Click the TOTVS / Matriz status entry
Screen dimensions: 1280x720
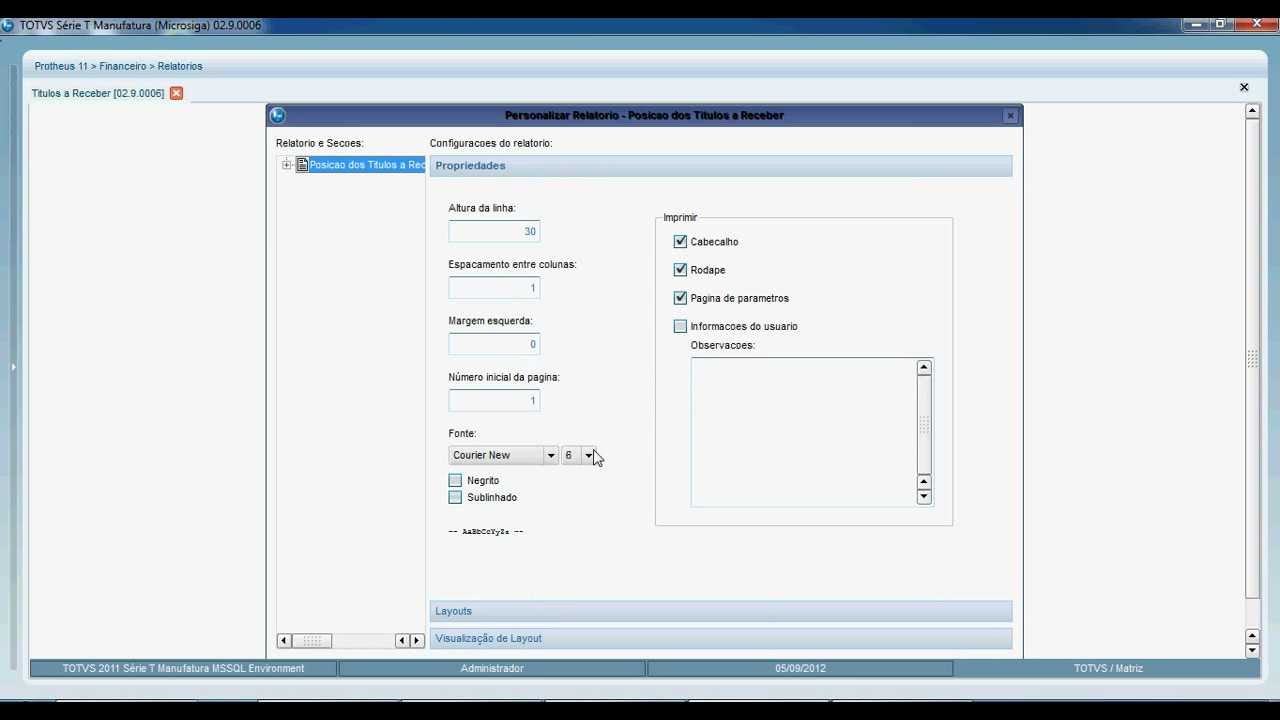coord(1108,668)
